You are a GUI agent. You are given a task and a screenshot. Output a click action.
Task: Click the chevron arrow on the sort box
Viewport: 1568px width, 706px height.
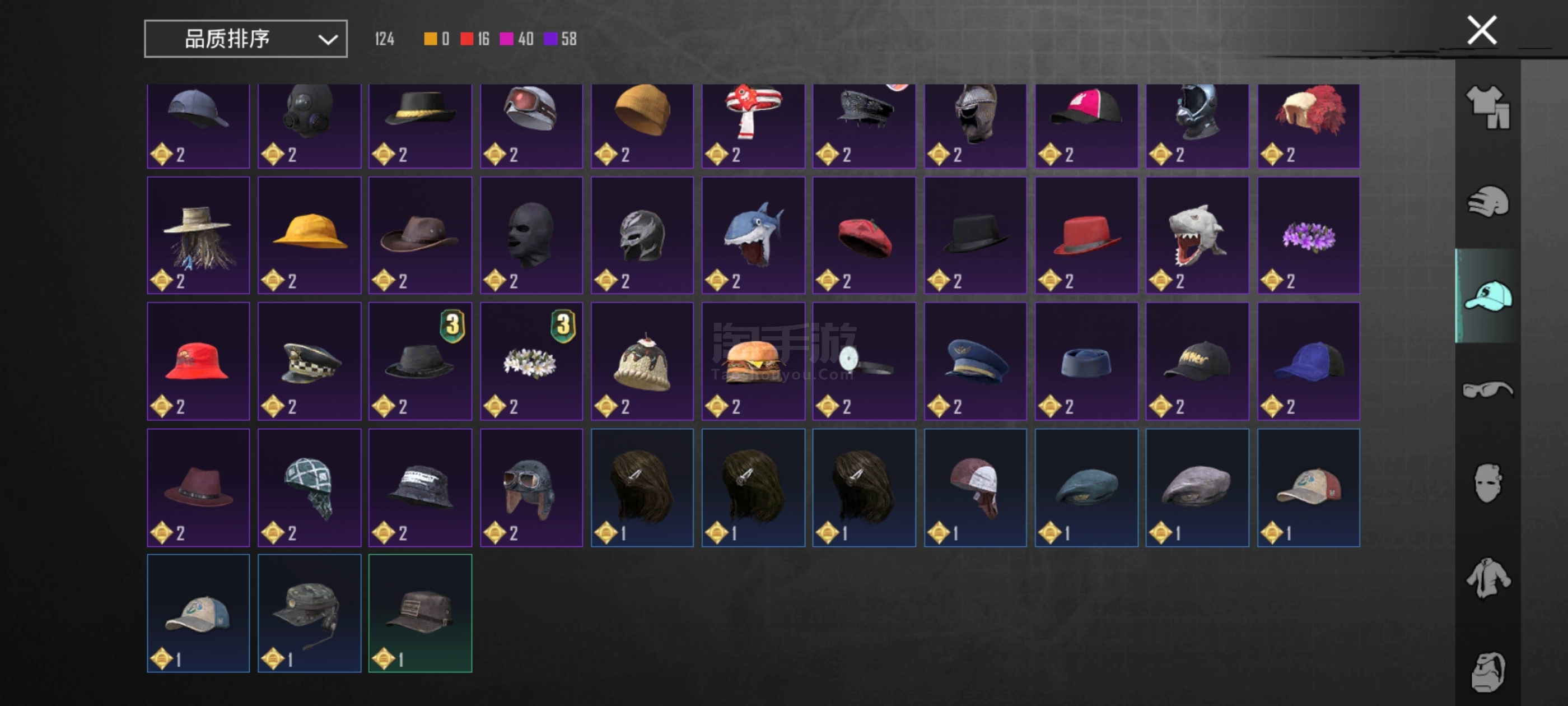(328, 40)
